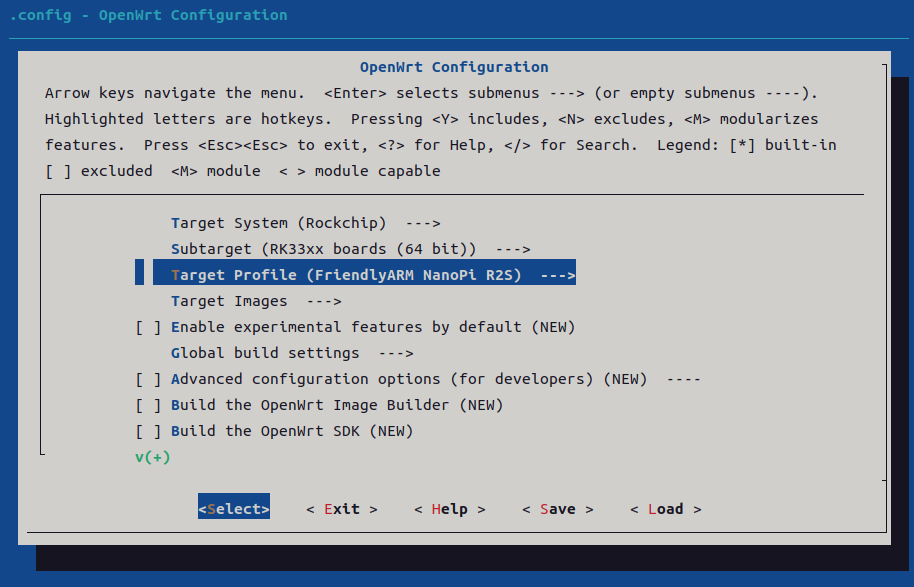This screenshot has width=914, height=587.
Task: Open the Target System (Rockchip) submenu
Action: (305, 223)
